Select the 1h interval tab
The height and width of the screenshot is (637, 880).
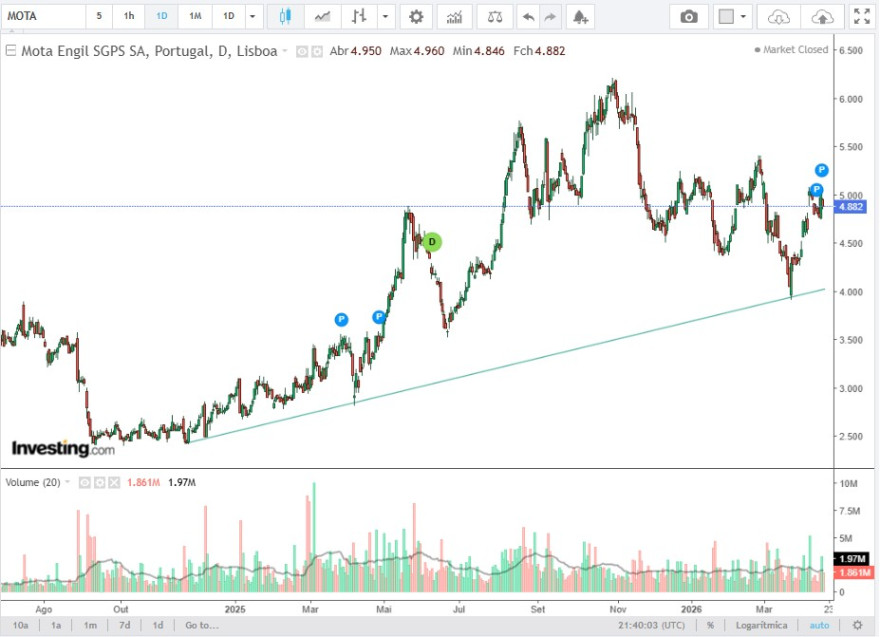click(129, 16)
